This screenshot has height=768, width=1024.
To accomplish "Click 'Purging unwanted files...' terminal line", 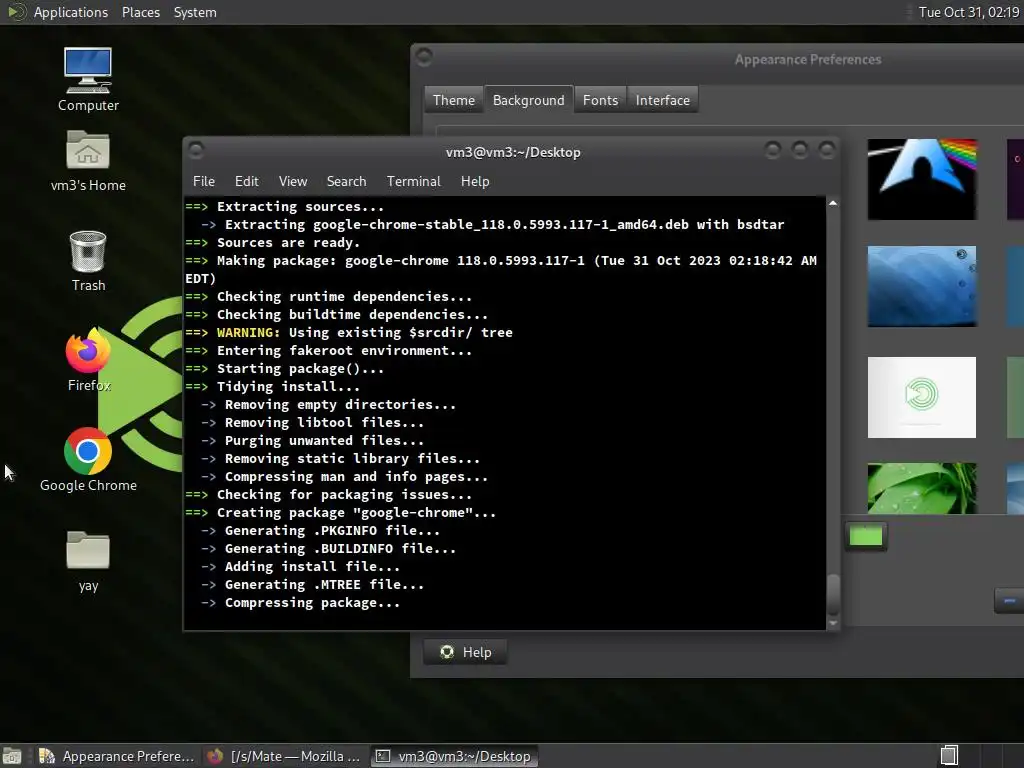I will [324, 441].
